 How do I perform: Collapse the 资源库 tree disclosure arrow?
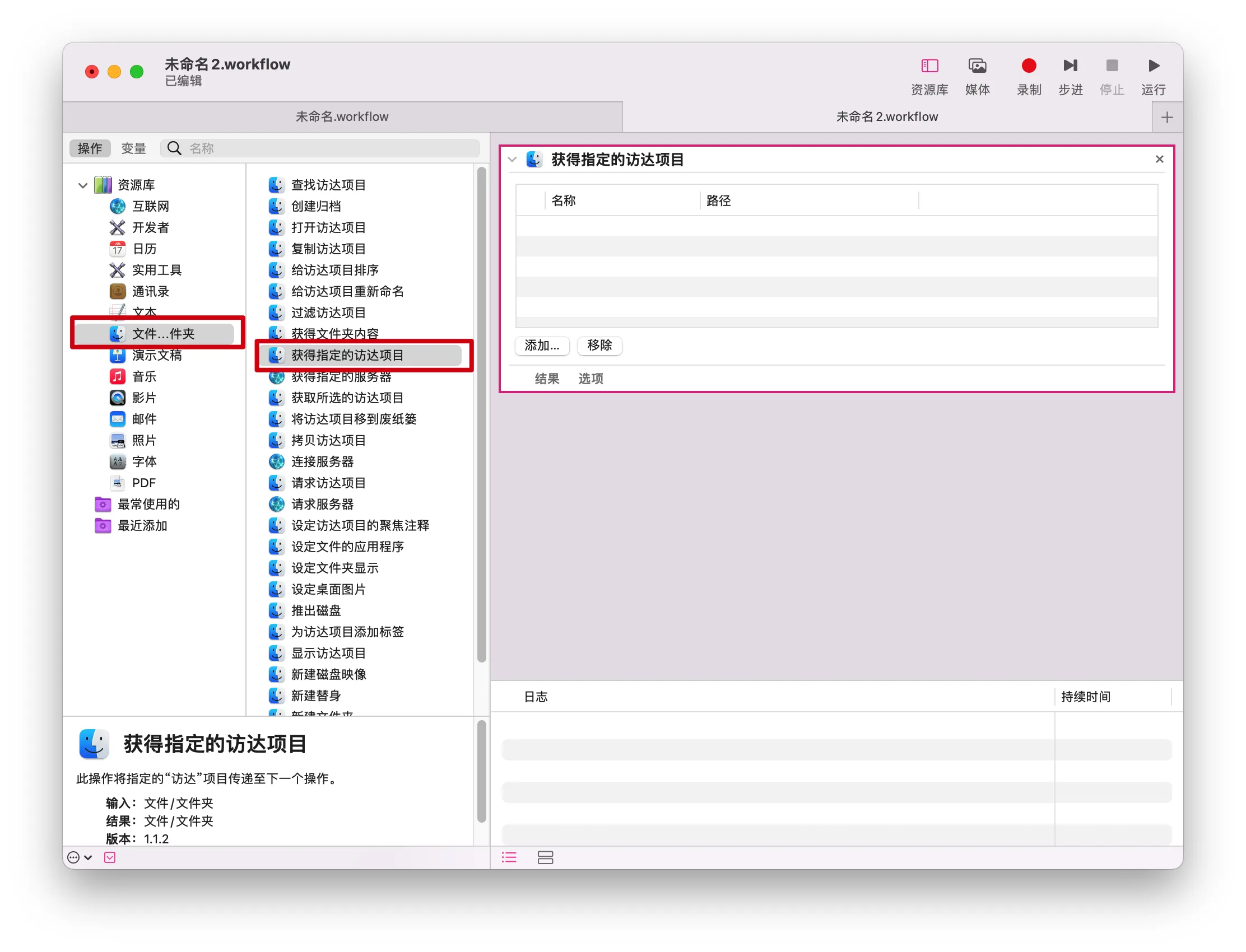(83, 185)
